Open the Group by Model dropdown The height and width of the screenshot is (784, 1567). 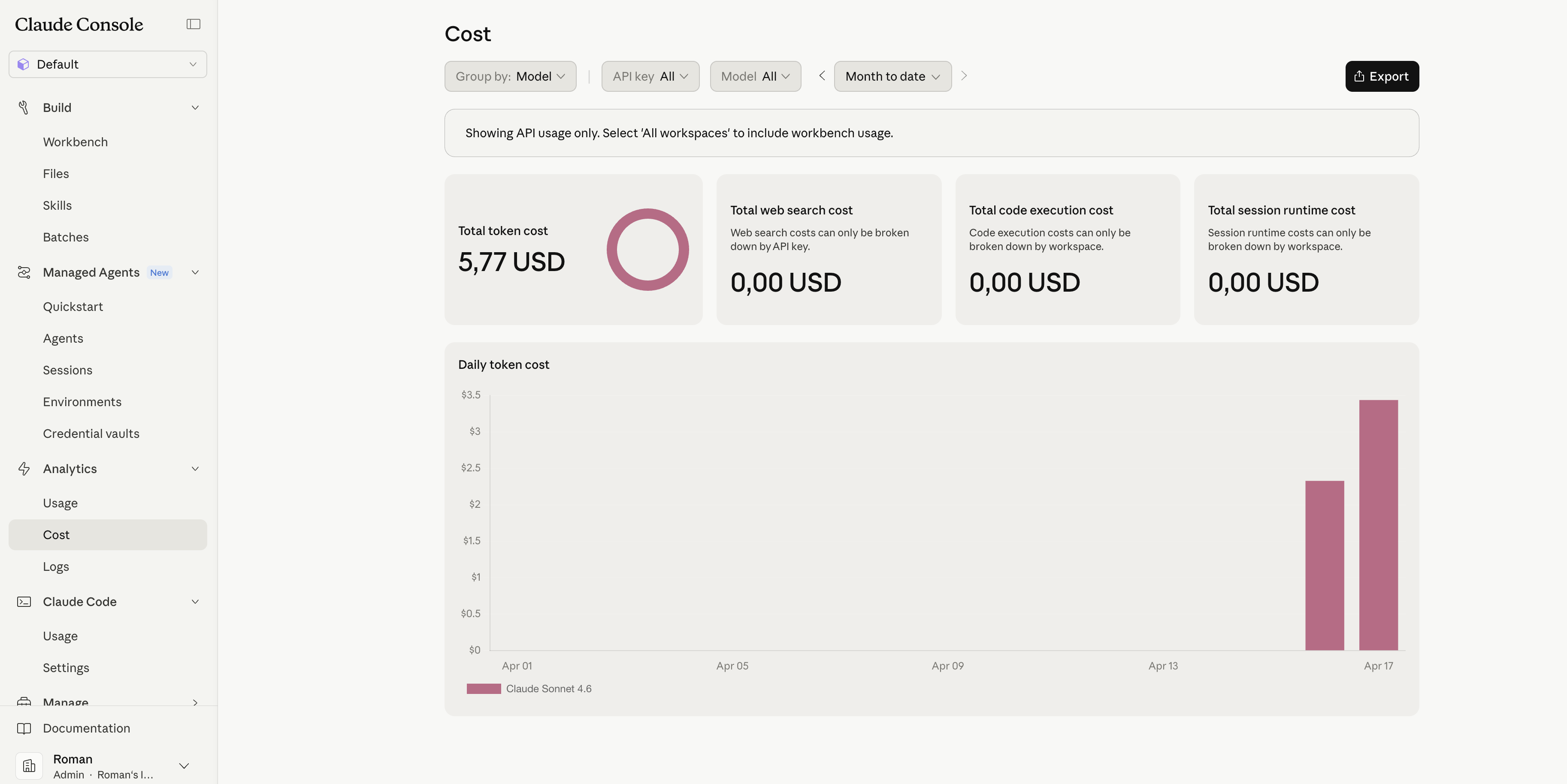coord(510,77)
